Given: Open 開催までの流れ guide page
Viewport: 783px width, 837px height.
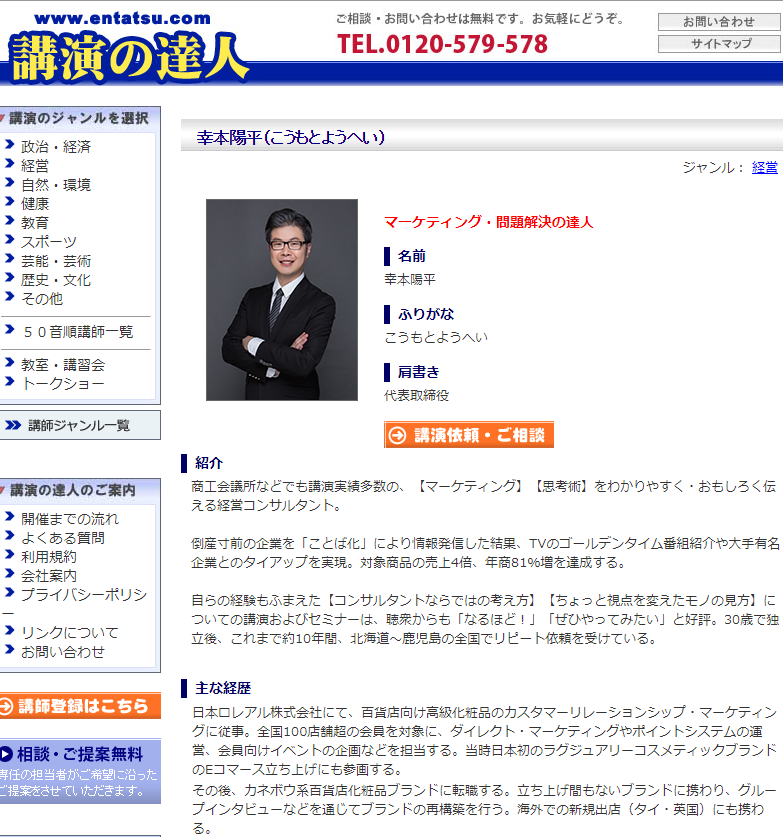Looking at the screenshot, I should pyautogui.click(x=70, y=518).
